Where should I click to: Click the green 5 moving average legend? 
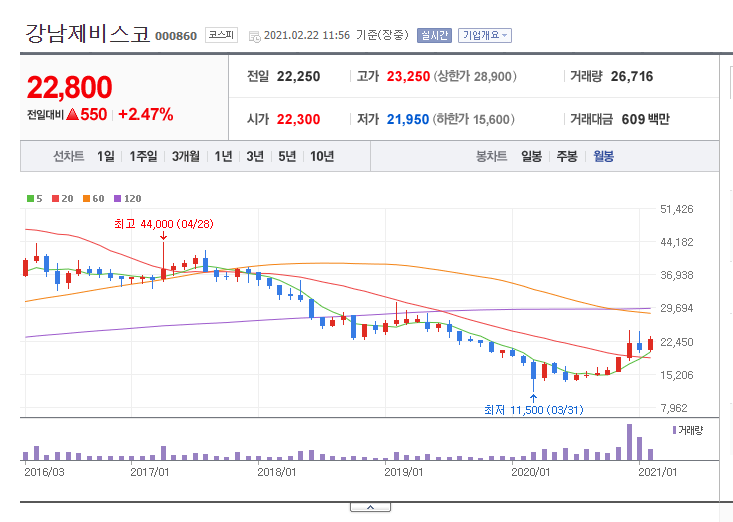point(35,199)
